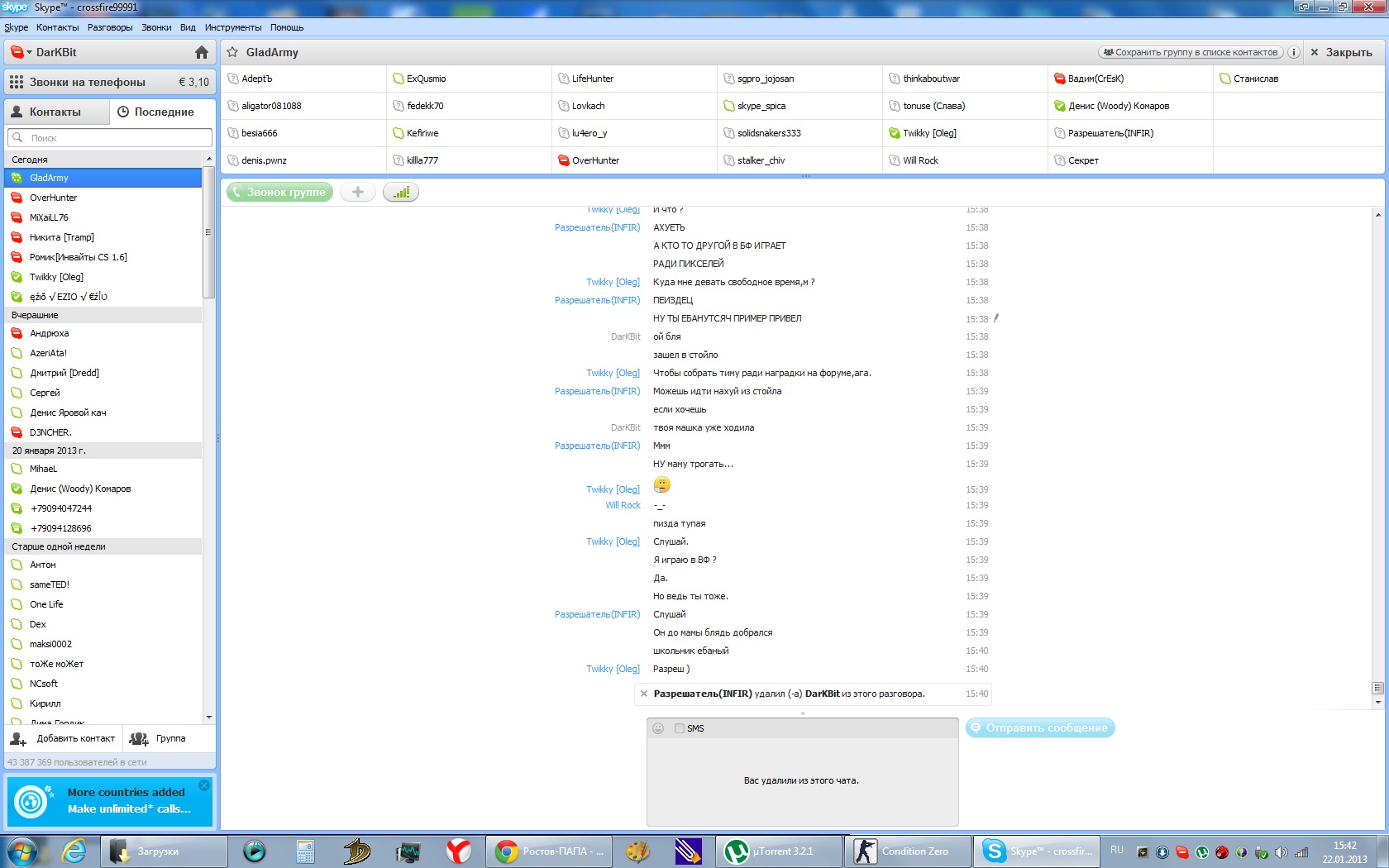Click the group info icon in header

click(x=1293, y=52)
